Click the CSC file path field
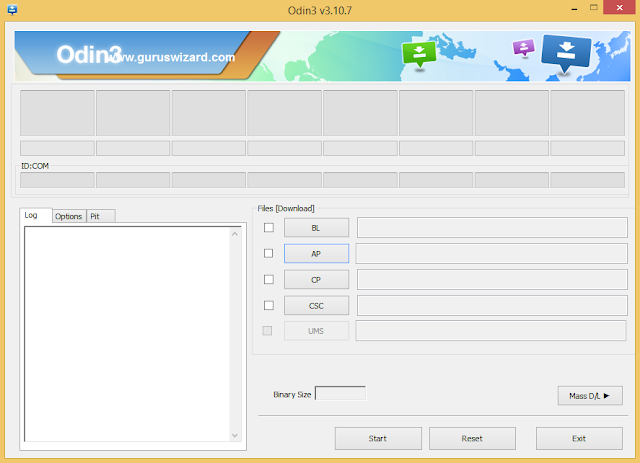The image size is (640, 463). (492, 305)
